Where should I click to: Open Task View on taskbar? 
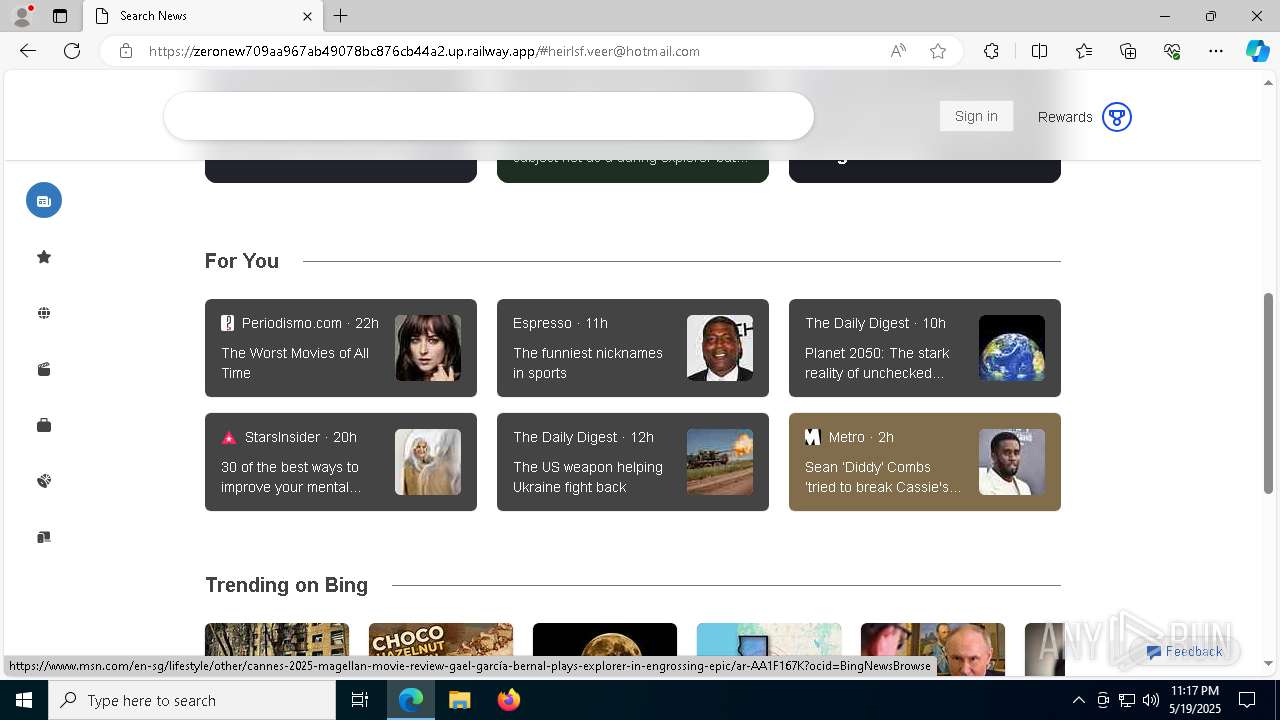(360, 700)
